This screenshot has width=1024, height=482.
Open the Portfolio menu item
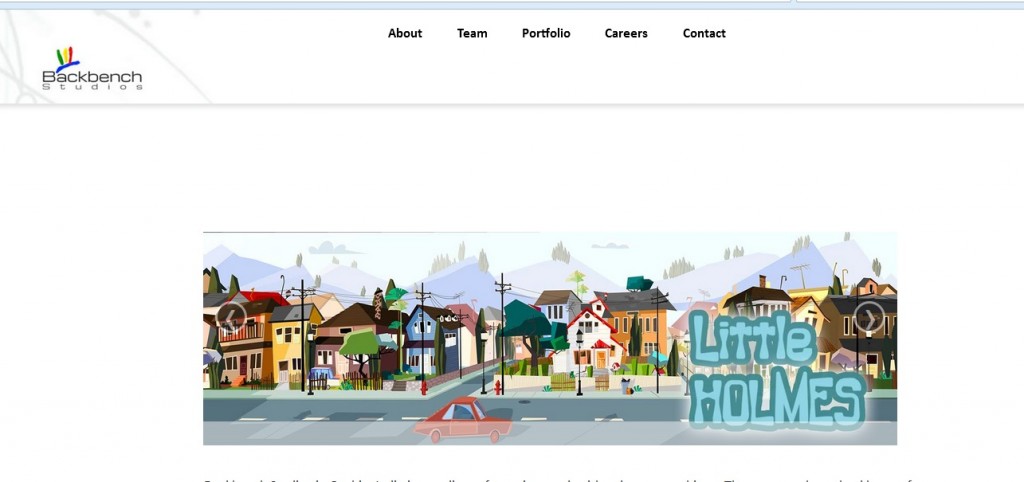click(546, 33)
